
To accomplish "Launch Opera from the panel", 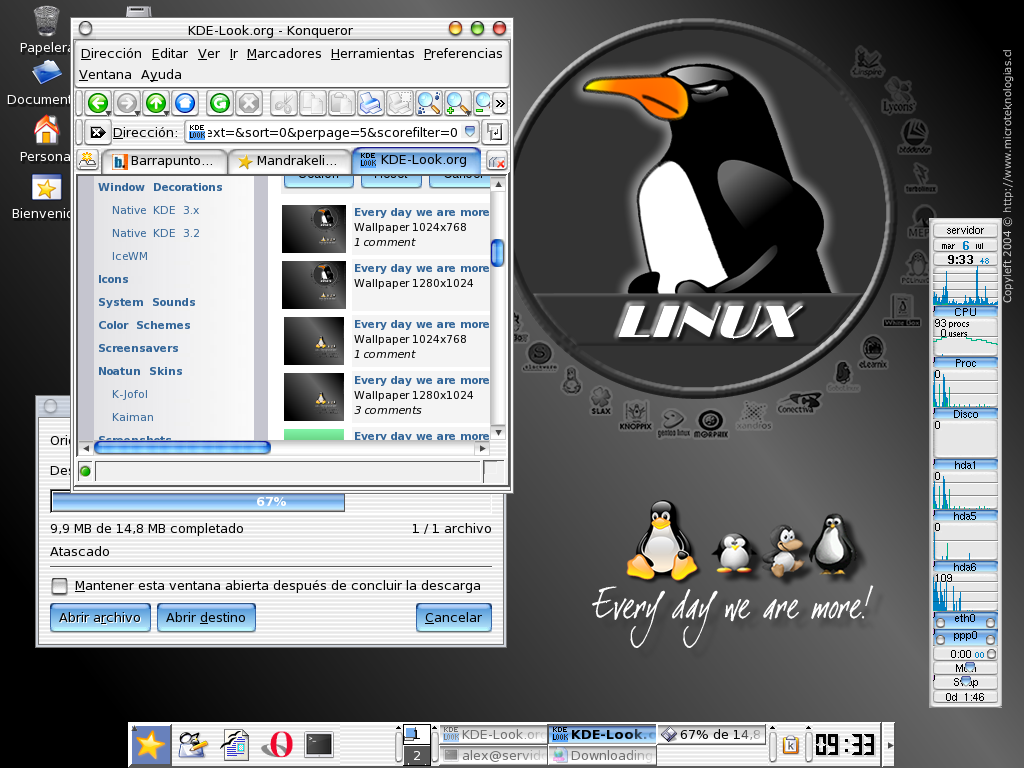I will 277,744.
